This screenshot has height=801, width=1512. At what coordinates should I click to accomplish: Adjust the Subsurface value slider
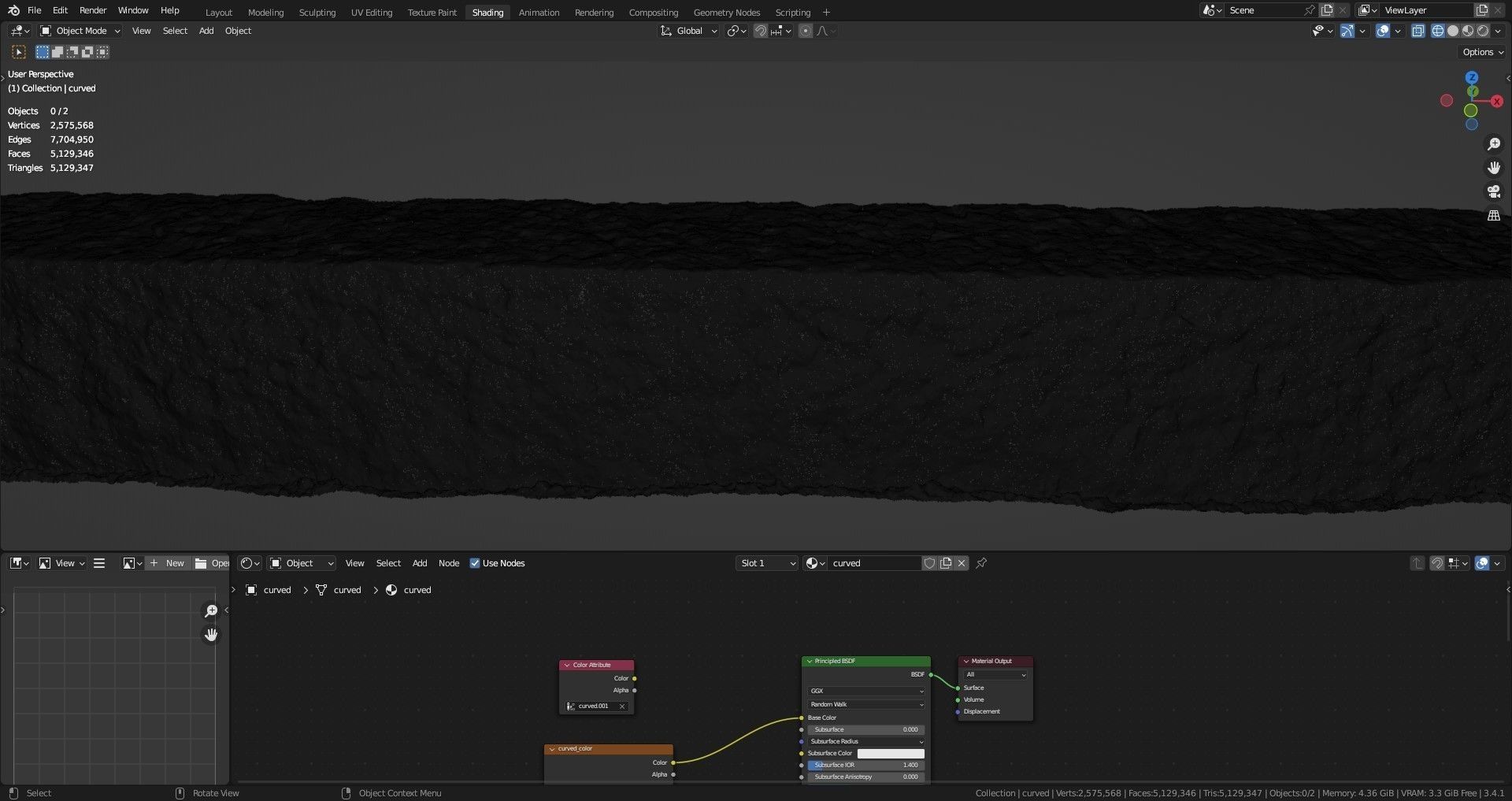click(866, 729)
